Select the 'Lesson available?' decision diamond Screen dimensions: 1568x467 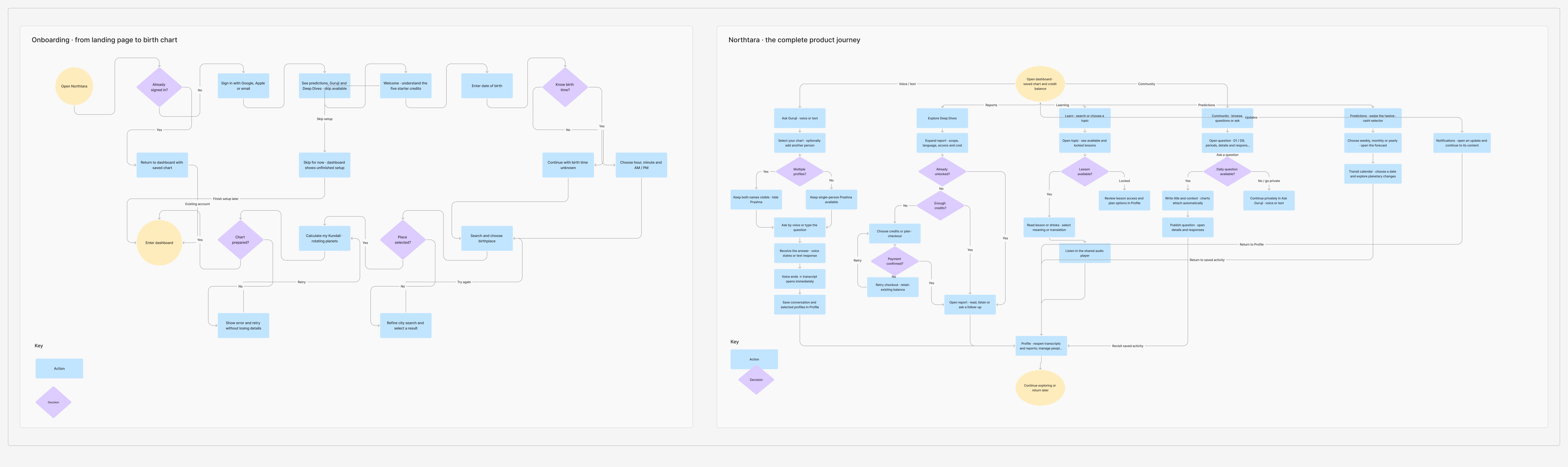click(1085, 172)
